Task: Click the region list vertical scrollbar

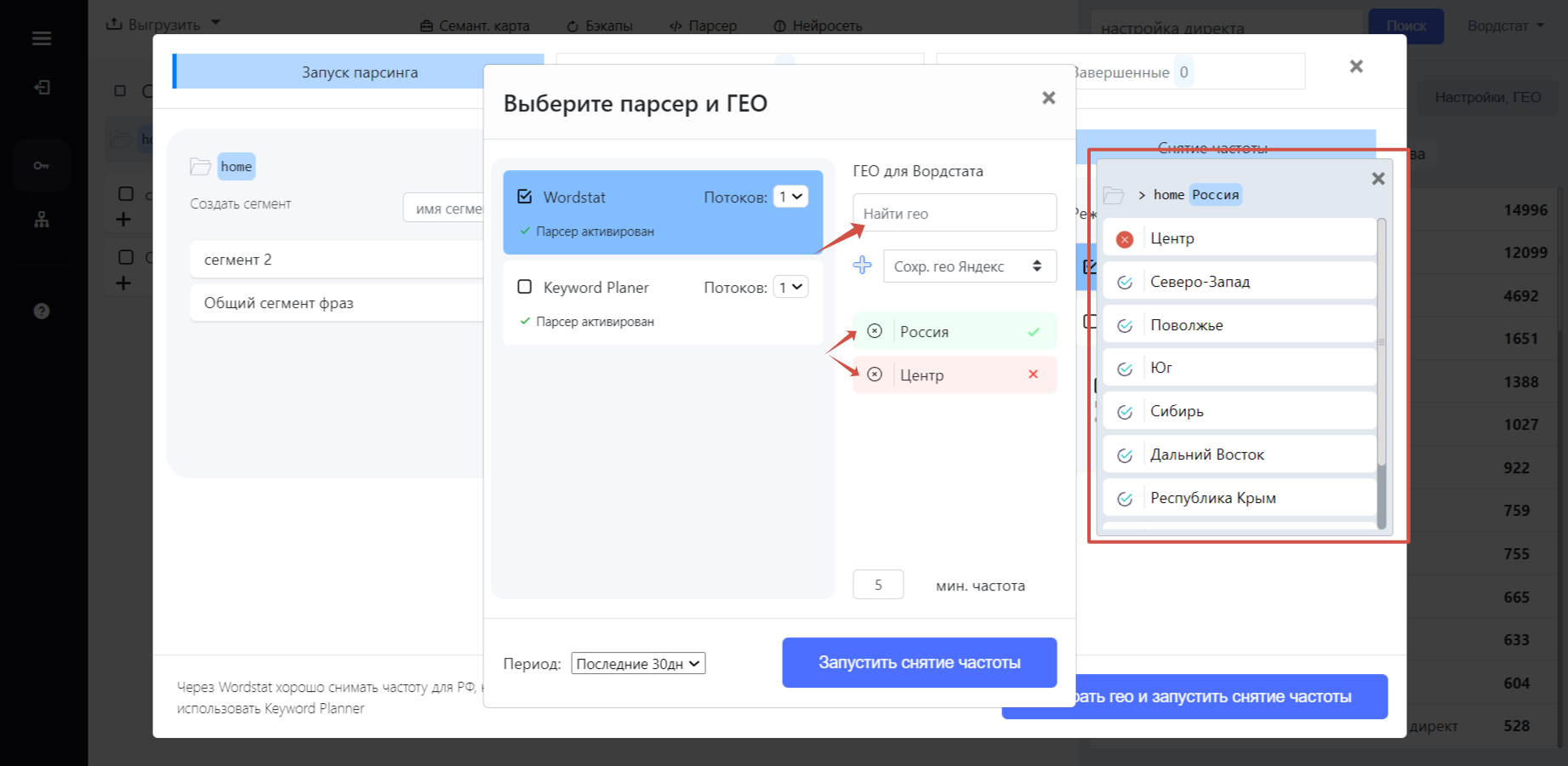Action: (x=1381, y=374)
